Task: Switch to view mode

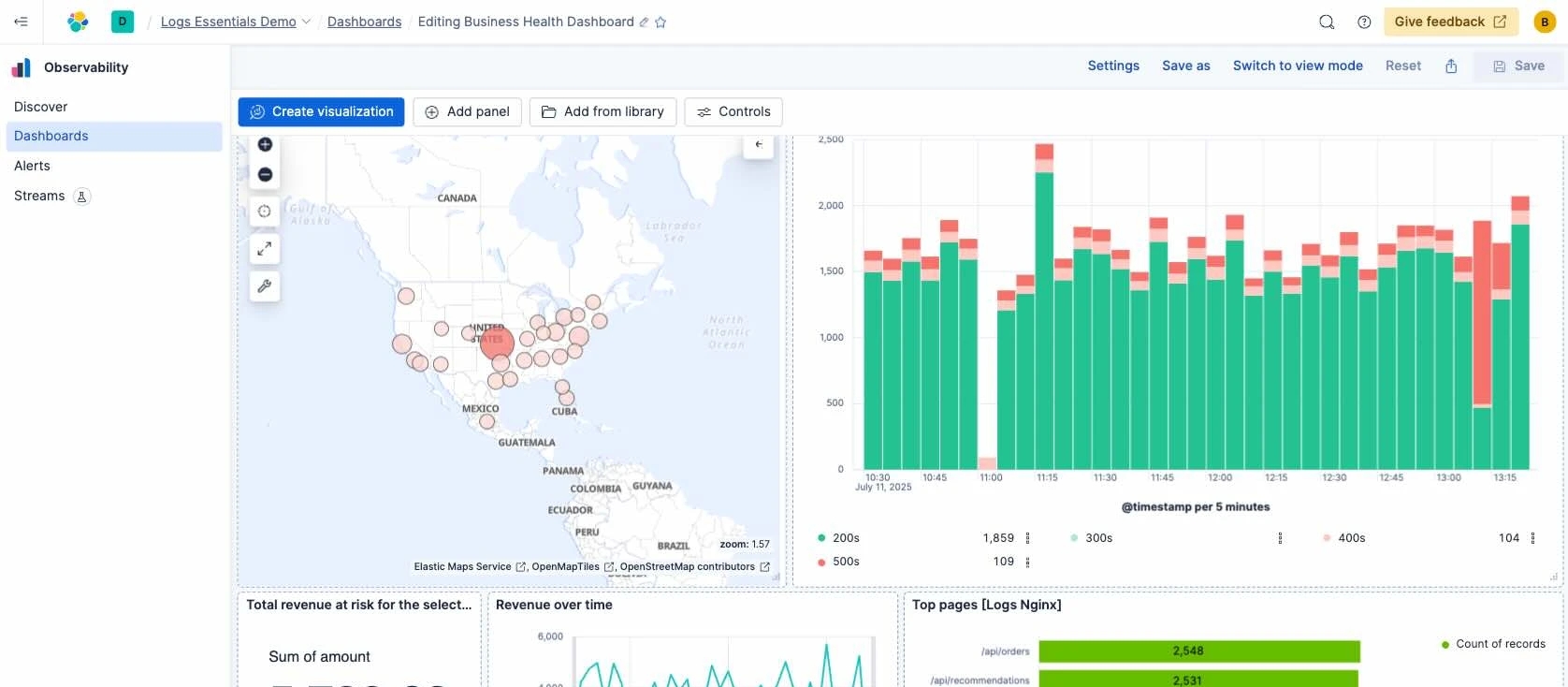Action: (1297, 66)
